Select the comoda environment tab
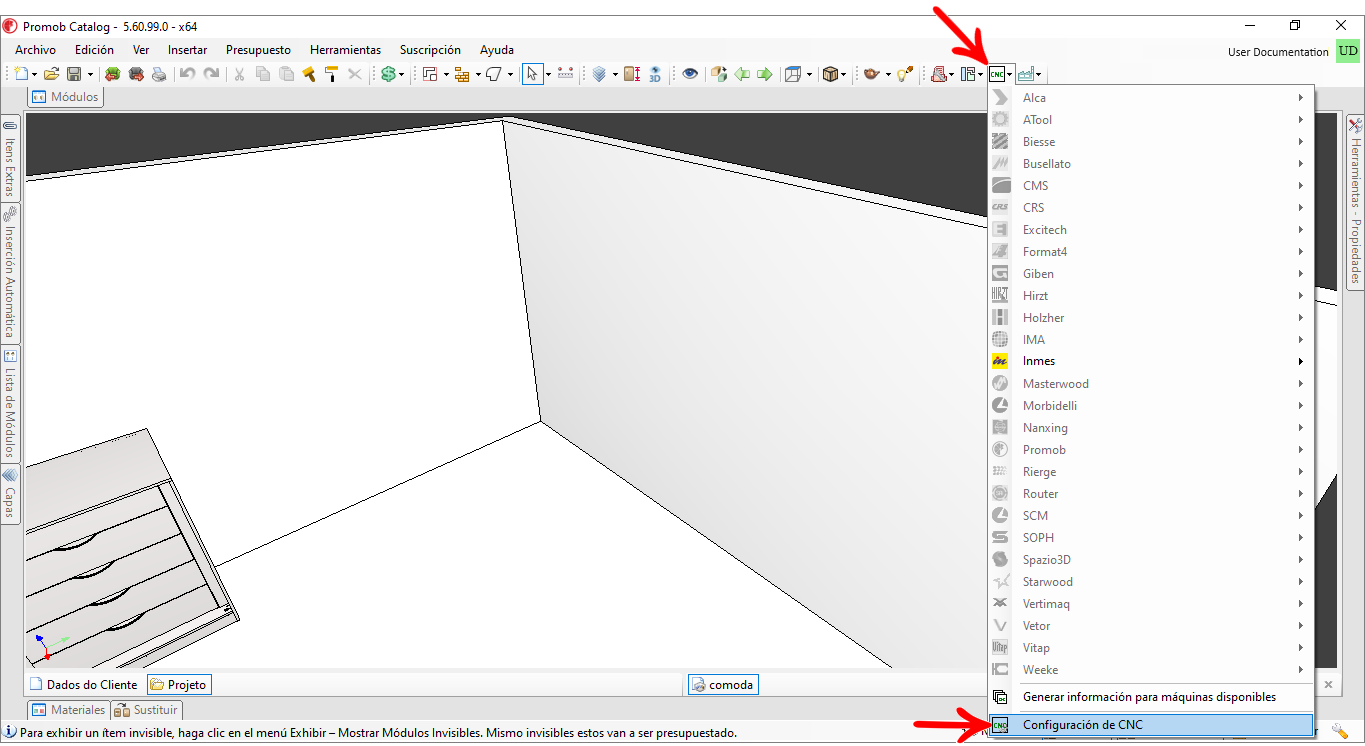Screen dimensions: 1365x746 [722, 685]
